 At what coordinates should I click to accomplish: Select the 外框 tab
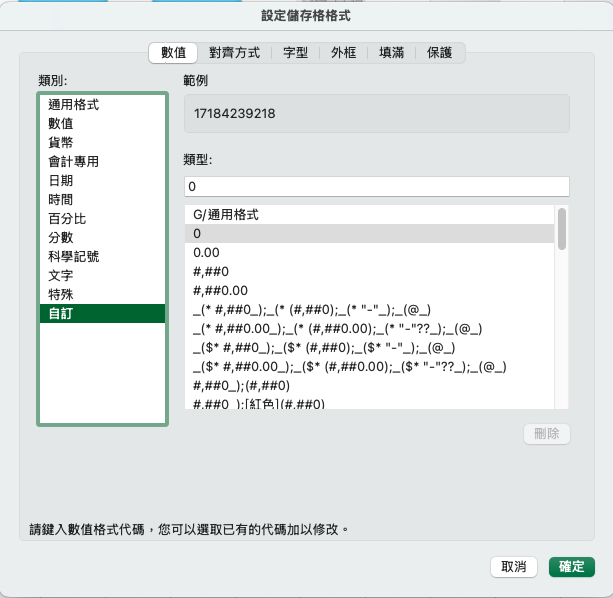[343, 52]
